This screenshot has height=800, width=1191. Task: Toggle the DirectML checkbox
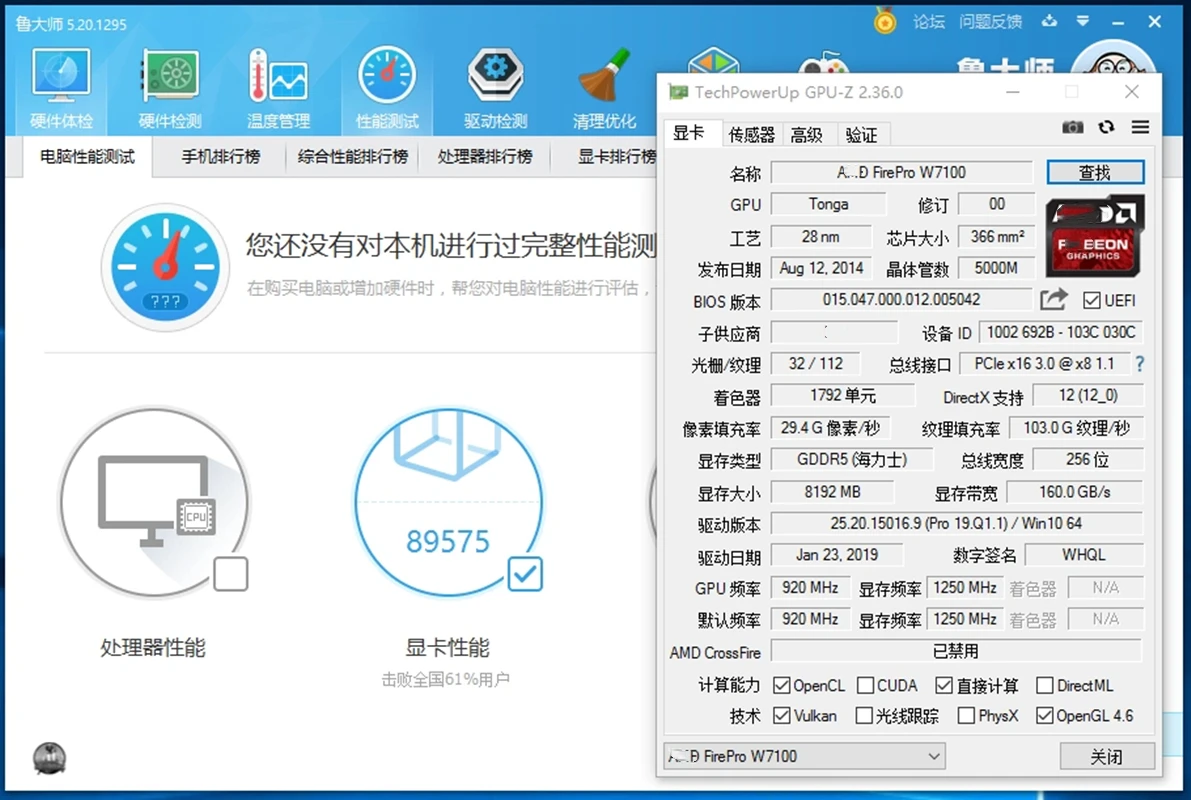pyautogui.click(x=1044, y=685)
